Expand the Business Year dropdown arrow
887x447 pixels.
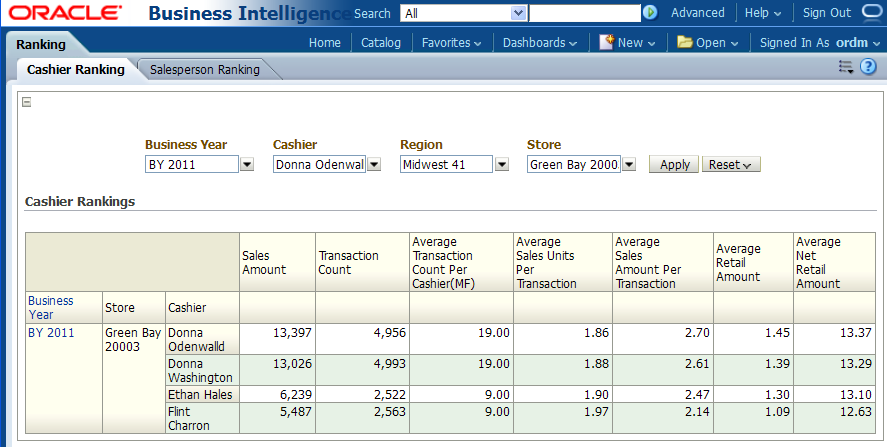coord(247,165)
